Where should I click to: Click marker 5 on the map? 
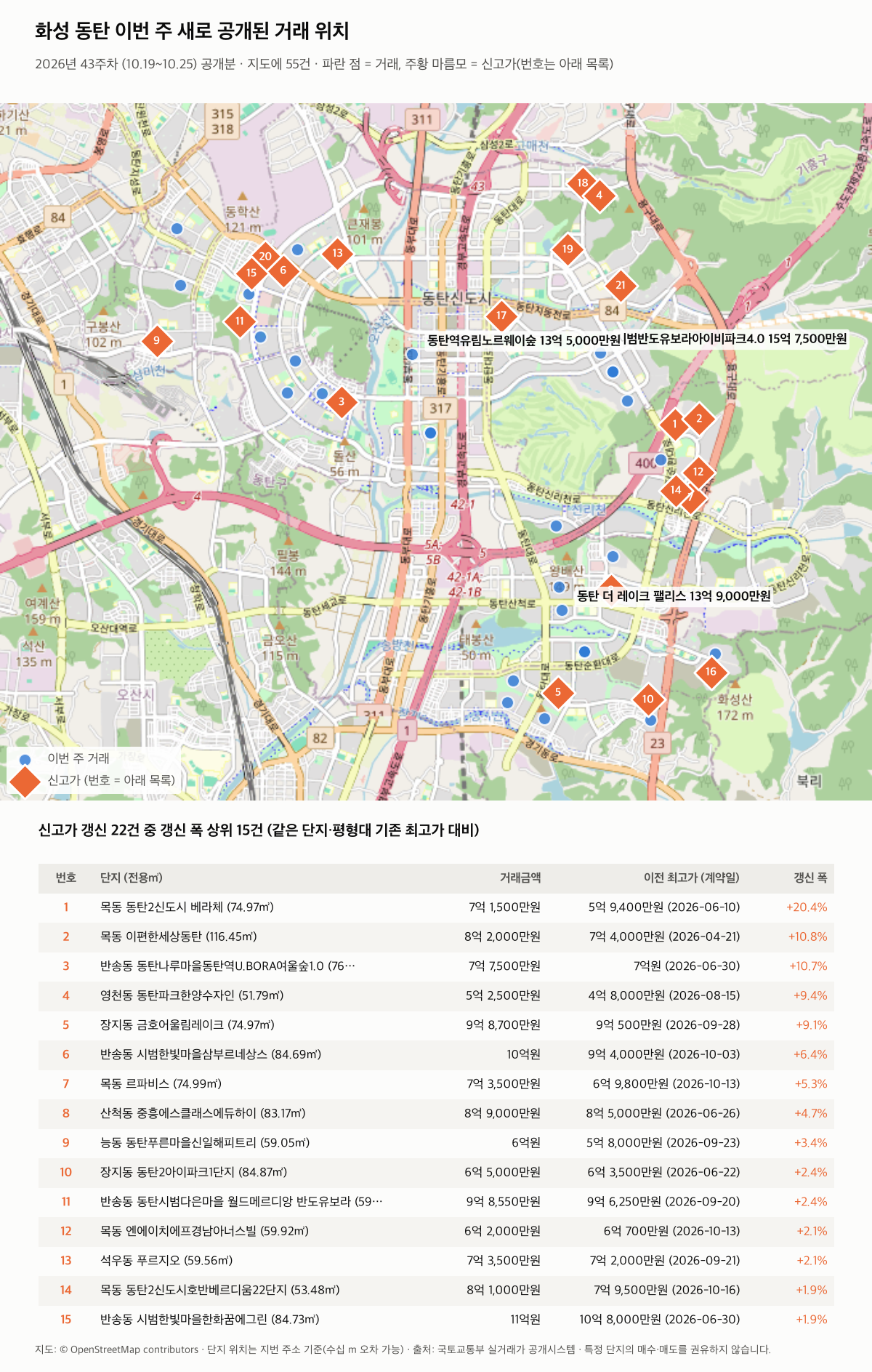point(558,691)
